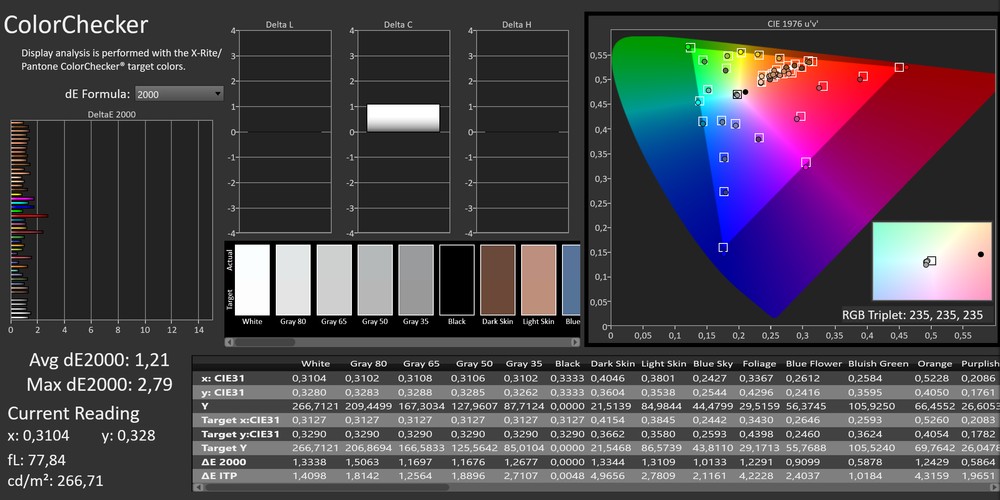The image size is (1000, 500).
Task: Choose the Dark Skin swatch
Action: 497,280
